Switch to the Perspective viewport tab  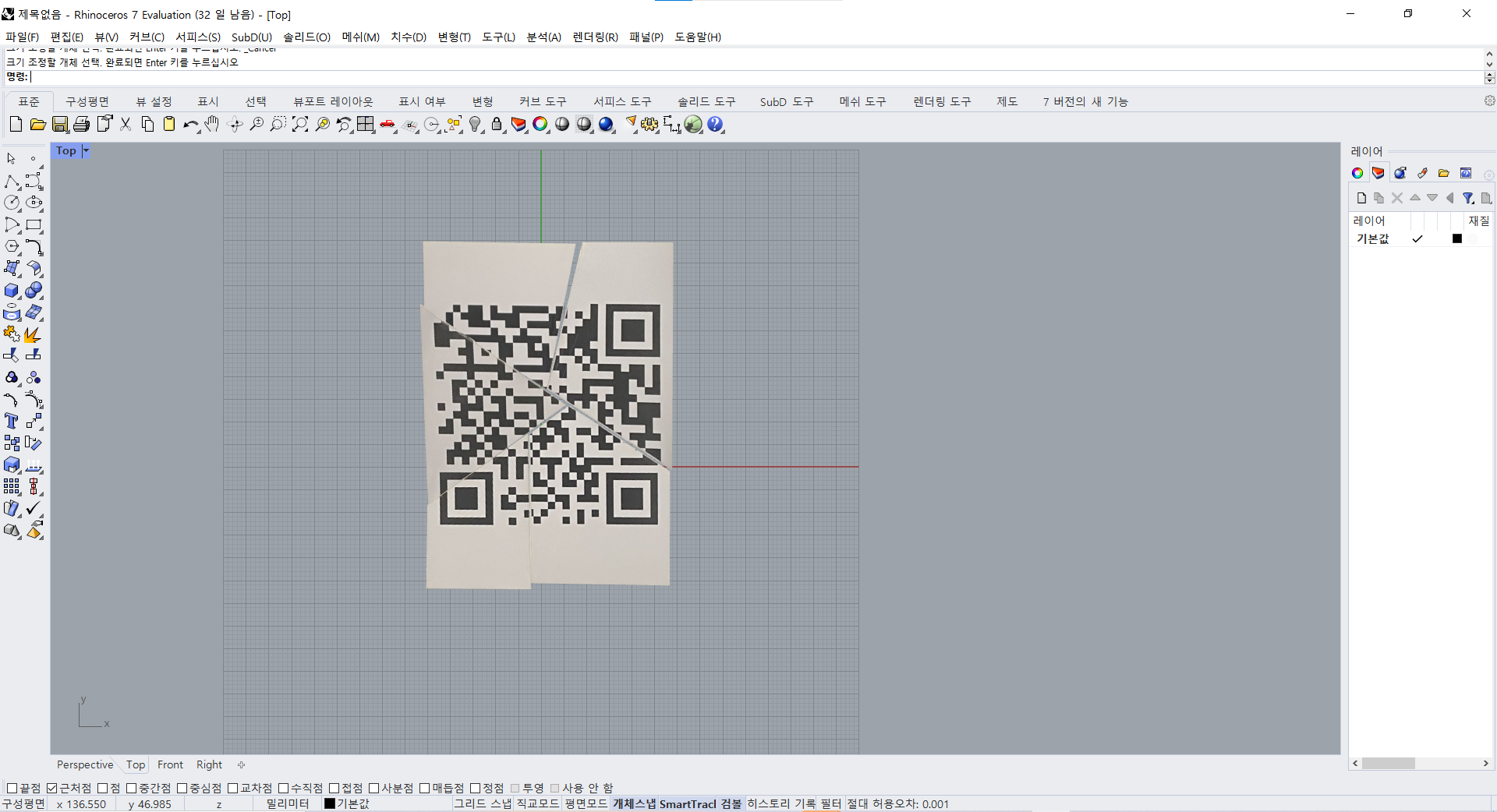[x=85, y=764]
